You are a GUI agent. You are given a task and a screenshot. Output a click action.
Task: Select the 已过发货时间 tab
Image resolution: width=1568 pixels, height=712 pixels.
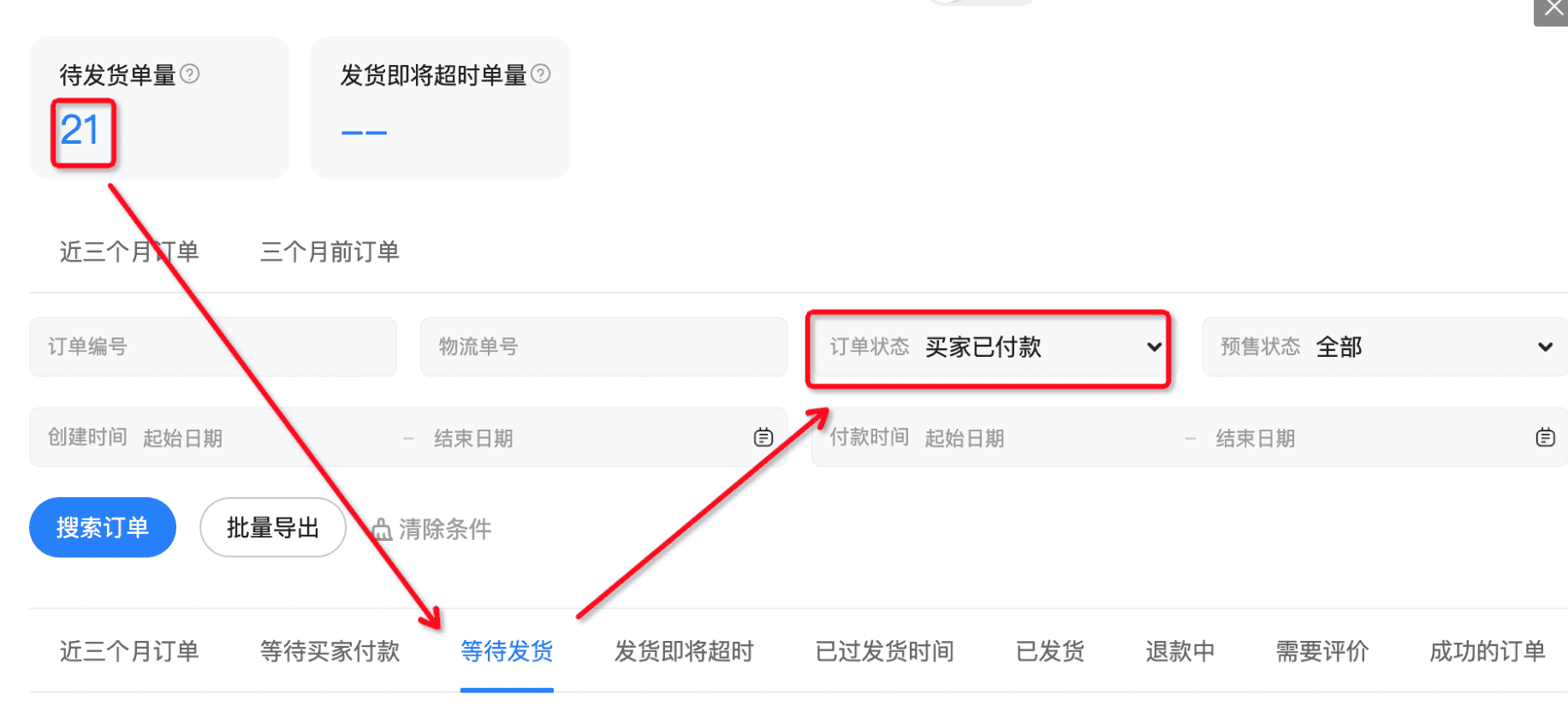[884, 651]
